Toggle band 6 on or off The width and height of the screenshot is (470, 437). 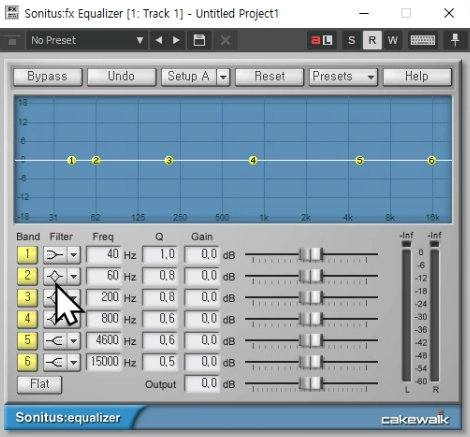pyautogui.click(x=27, y=362)
